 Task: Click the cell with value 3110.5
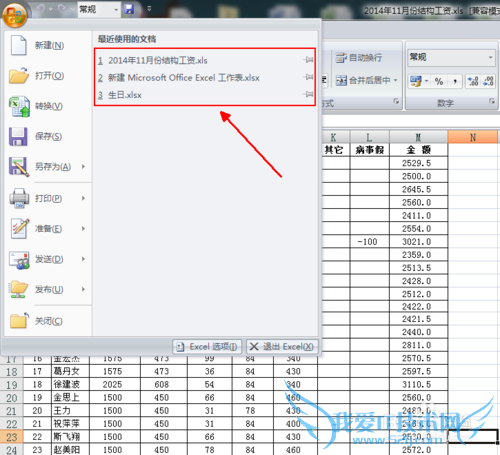(x=418, y=384)
